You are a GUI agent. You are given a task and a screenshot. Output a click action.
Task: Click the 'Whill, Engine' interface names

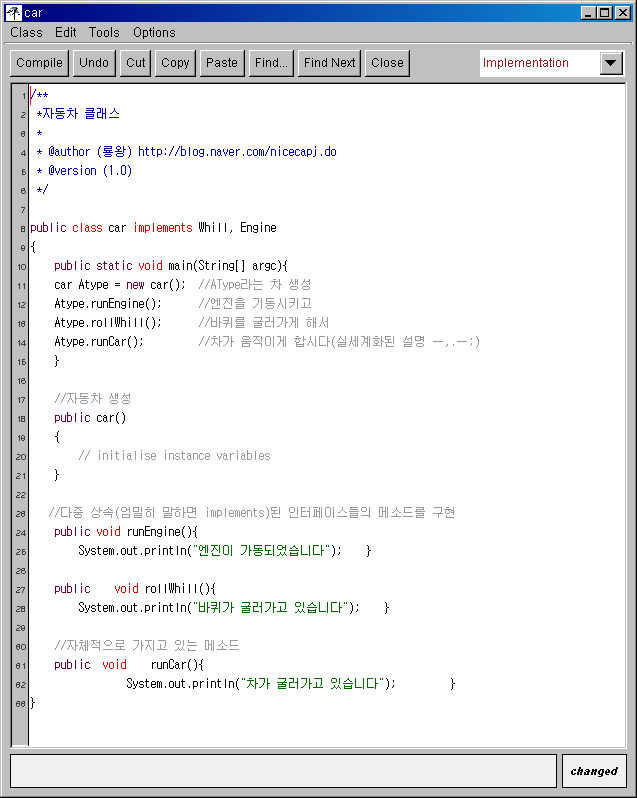(x=237, y=227)
